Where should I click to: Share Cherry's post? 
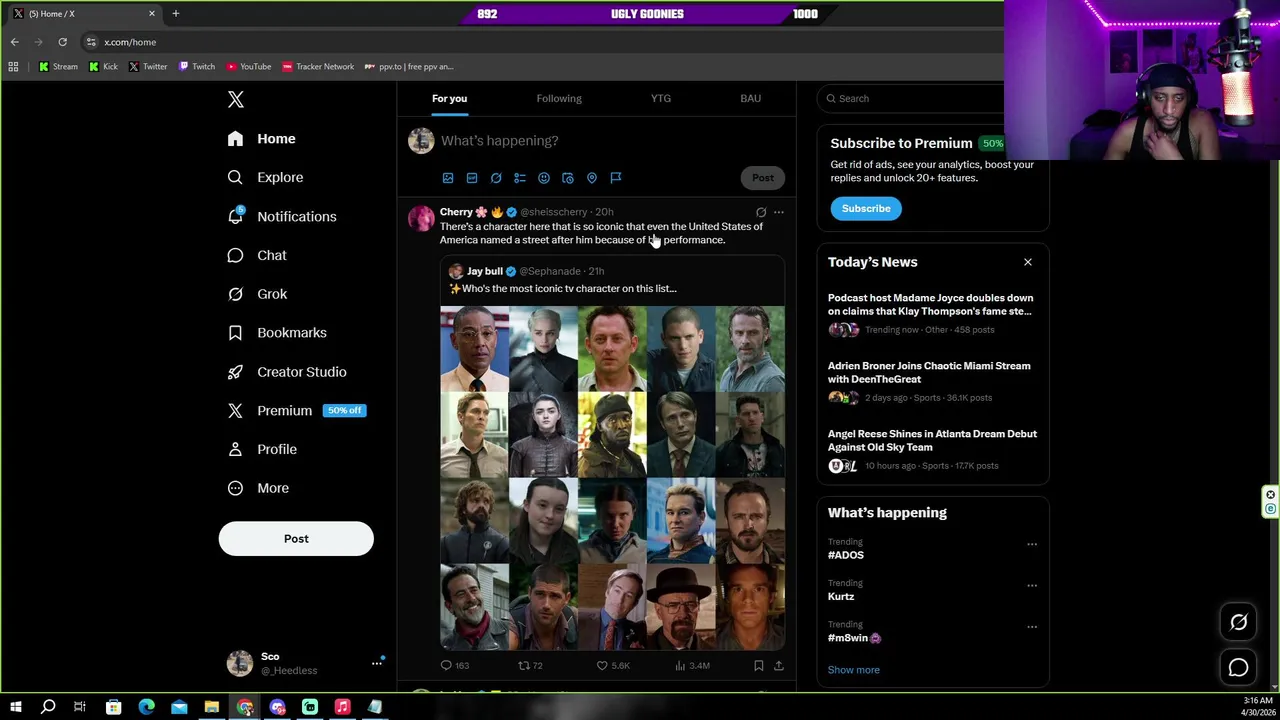pyautogui.click(x=779, y=665)
